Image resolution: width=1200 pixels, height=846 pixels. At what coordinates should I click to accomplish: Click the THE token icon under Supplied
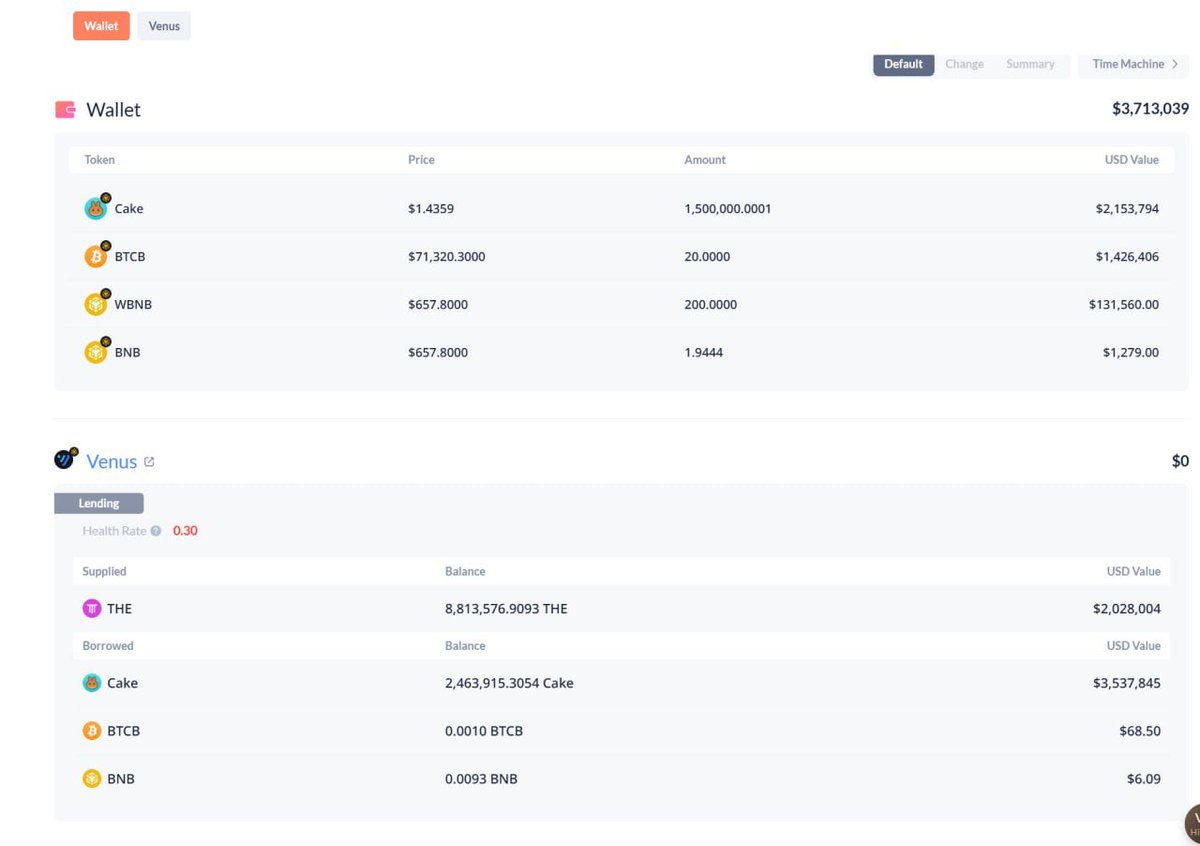coord(92,608)
